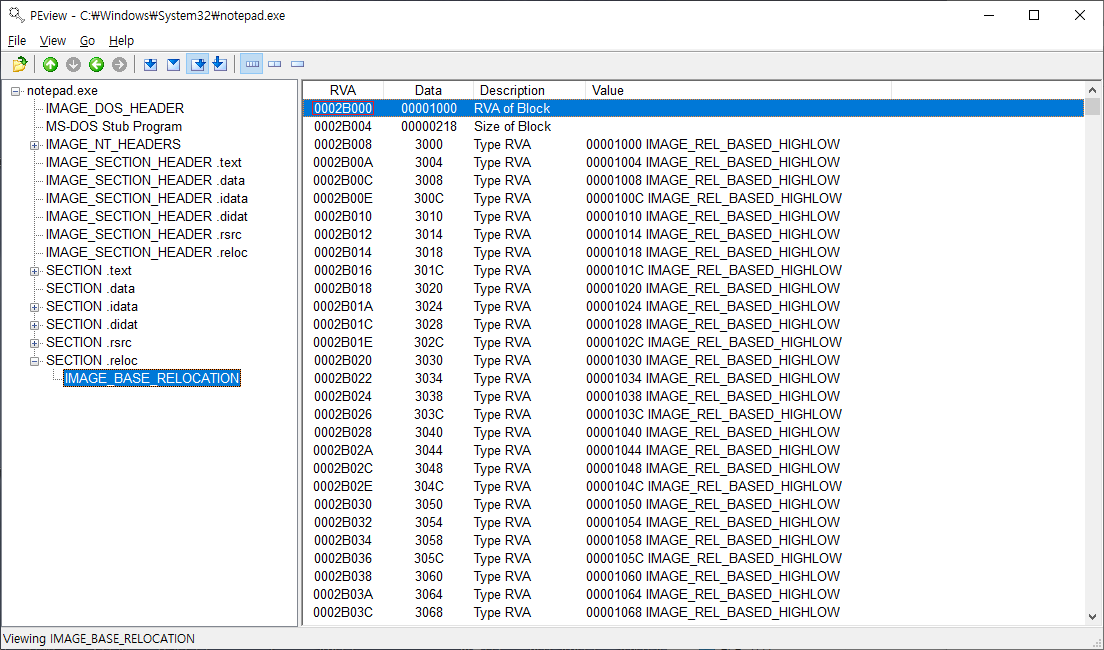
Task: Click value 00001014 IMAGE_REL_BASED_HIGHLOW
Action: [x=713, y=235]
